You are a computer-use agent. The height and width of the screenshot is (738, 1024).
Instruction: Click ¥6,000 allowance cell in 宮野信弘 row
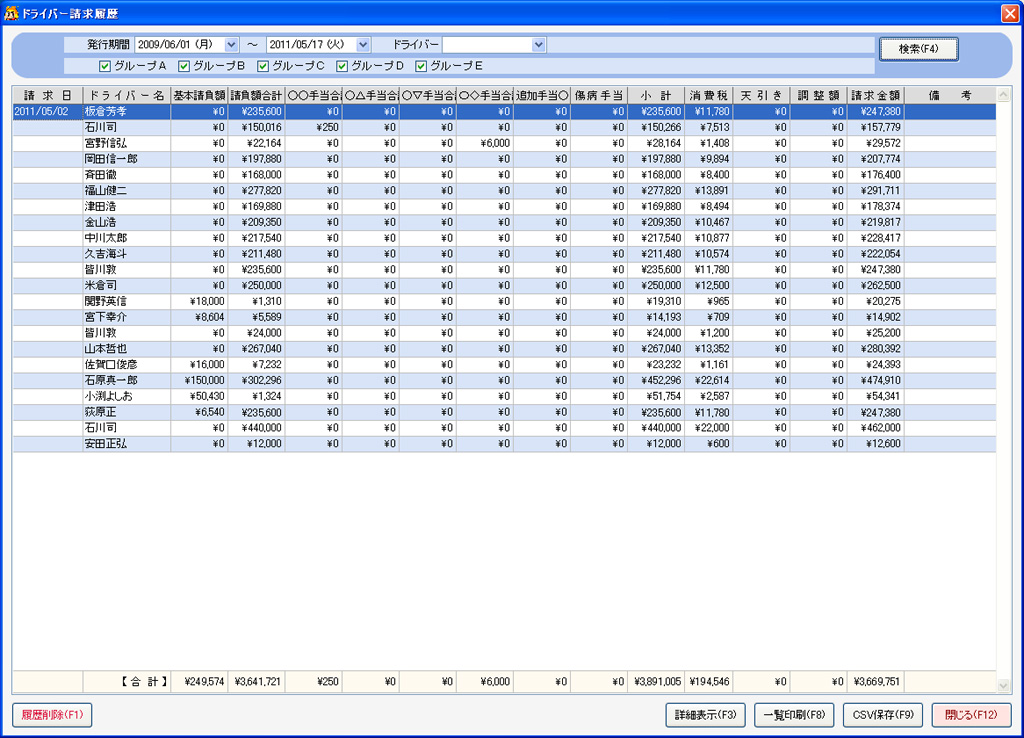[x=485, y=143]
